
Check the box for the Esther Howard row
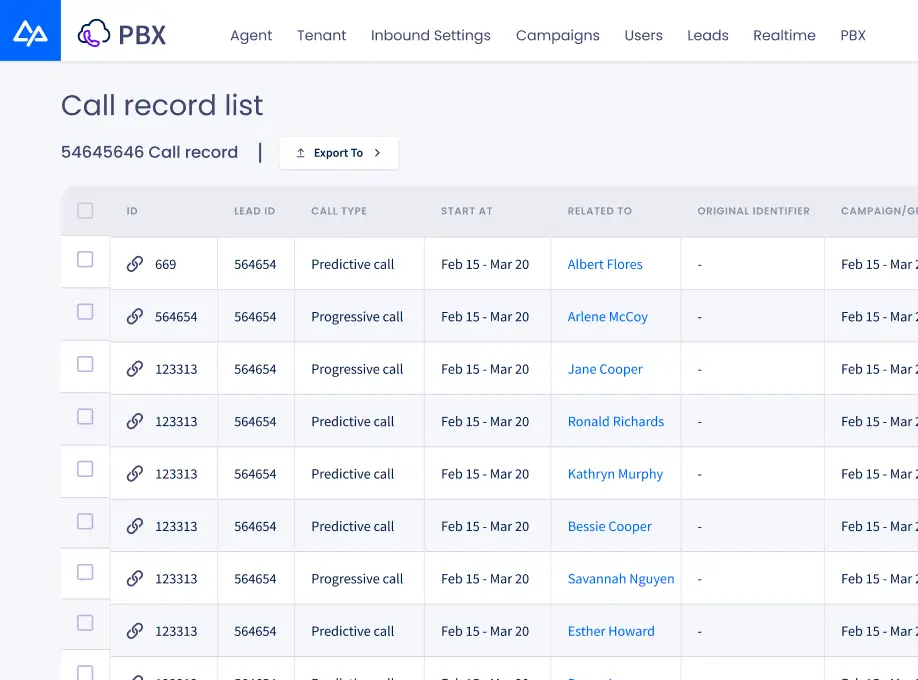click(85, 623)
